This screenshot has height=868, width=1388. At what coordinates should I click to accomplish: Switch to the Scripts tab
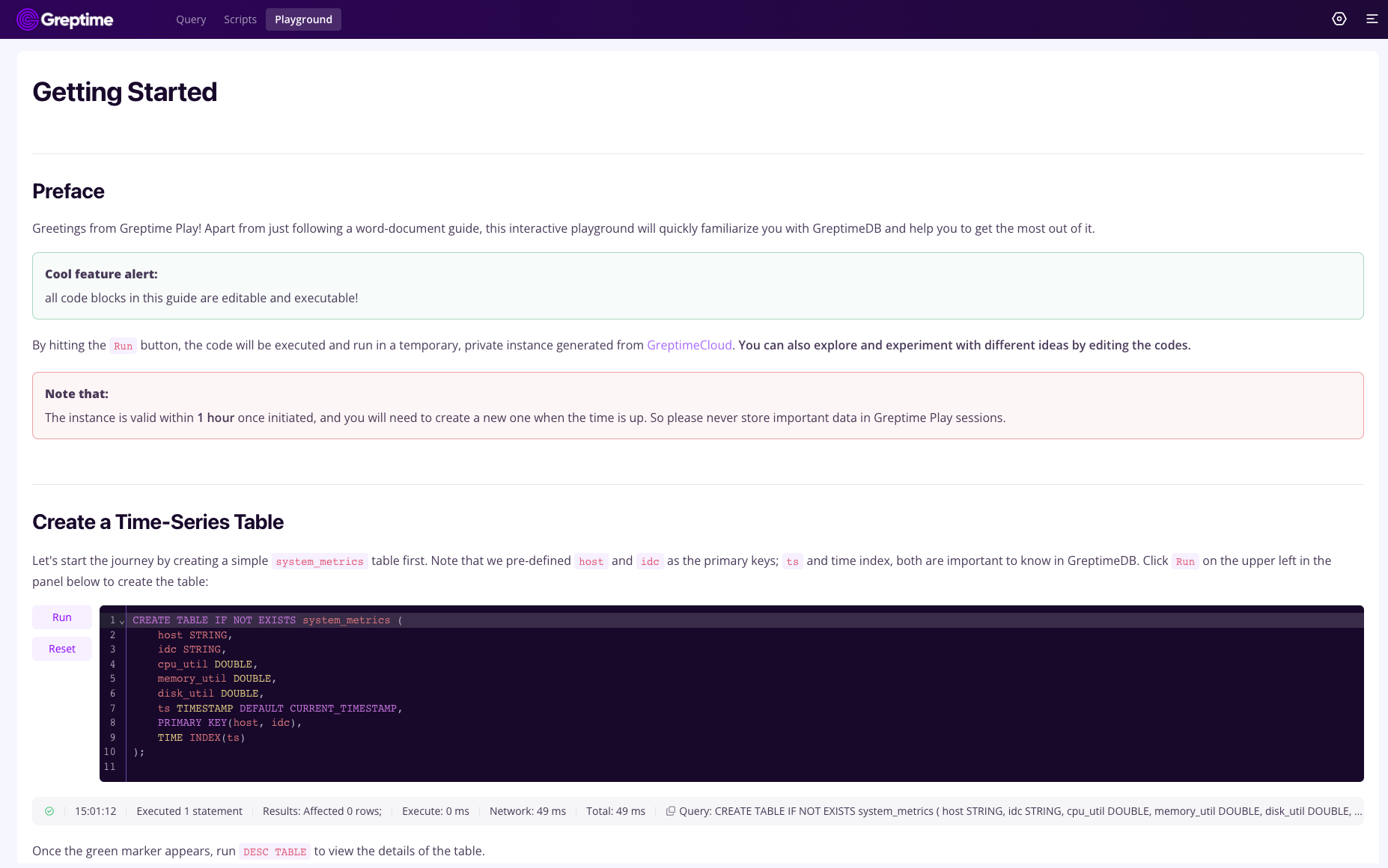pos(240,19)
